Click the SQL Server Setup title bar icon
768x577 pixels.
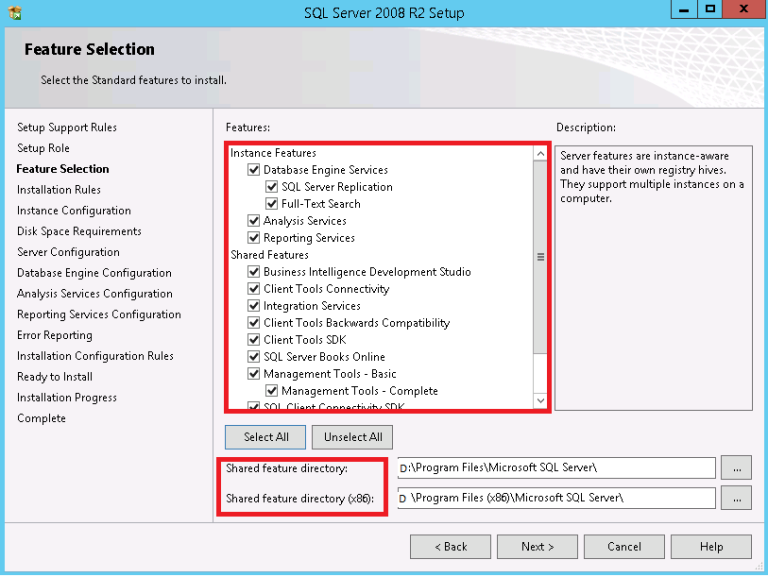coord(14,13)
